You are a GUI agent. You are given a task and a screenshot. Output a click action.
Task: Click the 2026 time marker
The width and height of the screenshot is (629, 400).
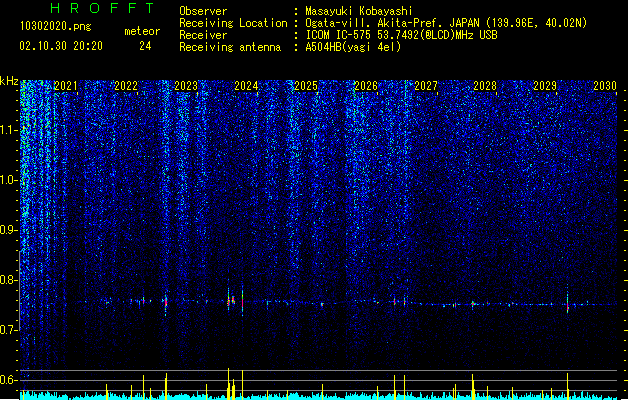pos(366,86)
